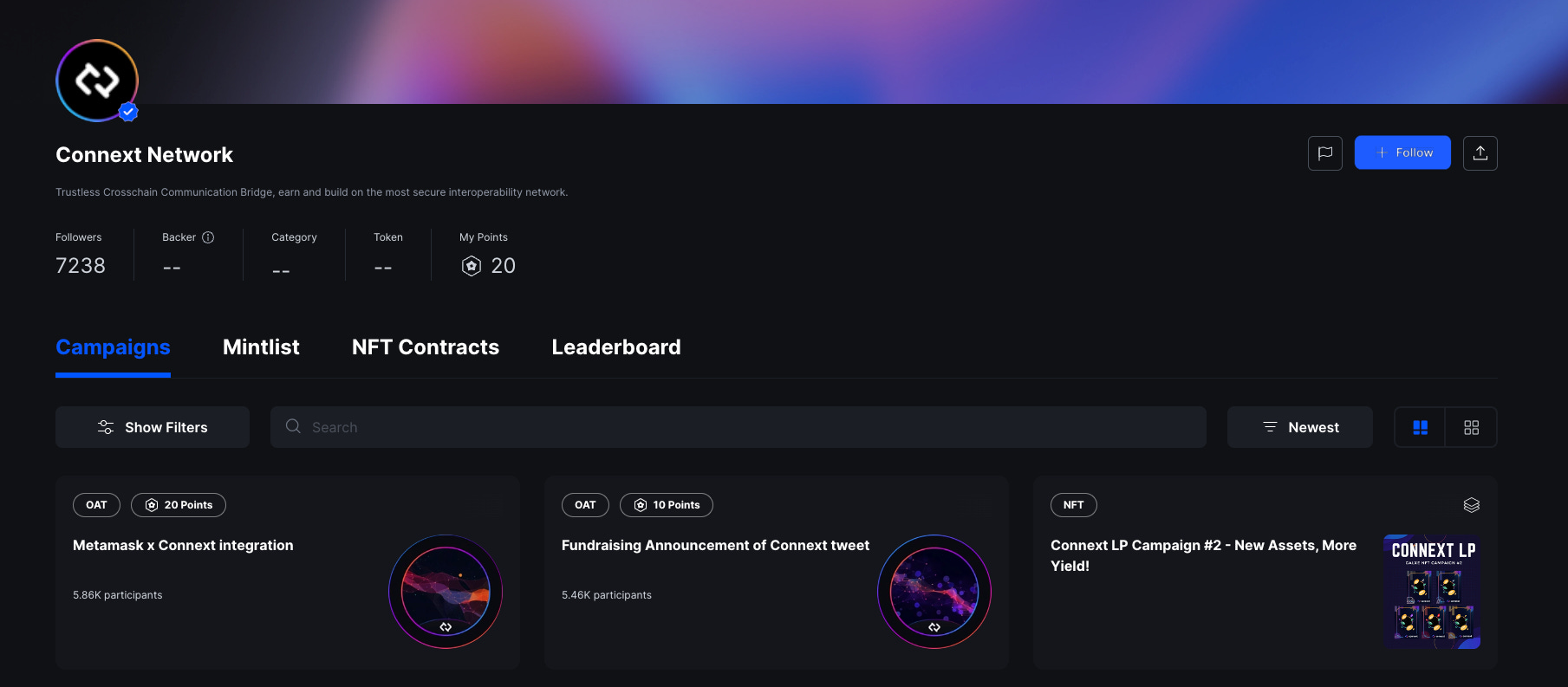
Task: Click the 10 Points badge
Action: [667, 505]
